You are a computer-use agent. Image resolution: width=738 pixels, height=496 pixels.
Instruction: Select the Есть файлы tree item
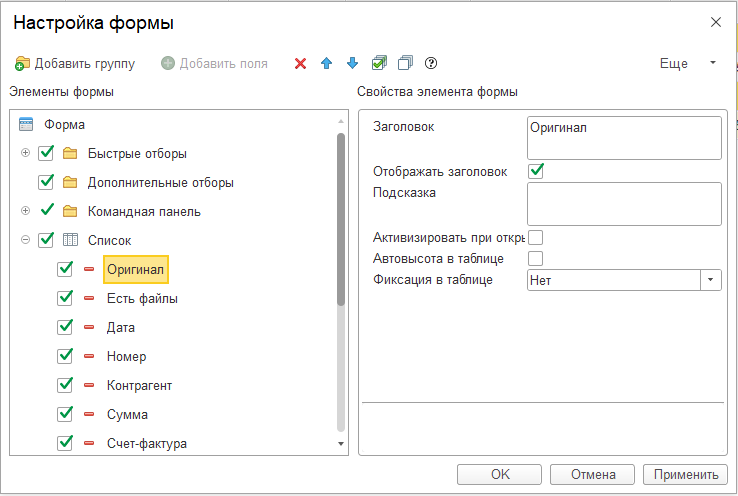coord(142,298)
